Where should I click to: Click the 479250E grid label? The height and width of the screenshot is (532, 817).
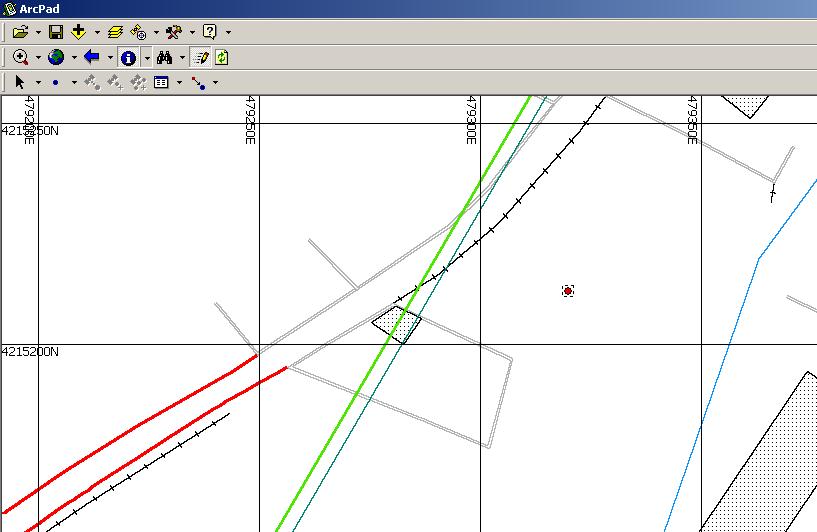250,120
